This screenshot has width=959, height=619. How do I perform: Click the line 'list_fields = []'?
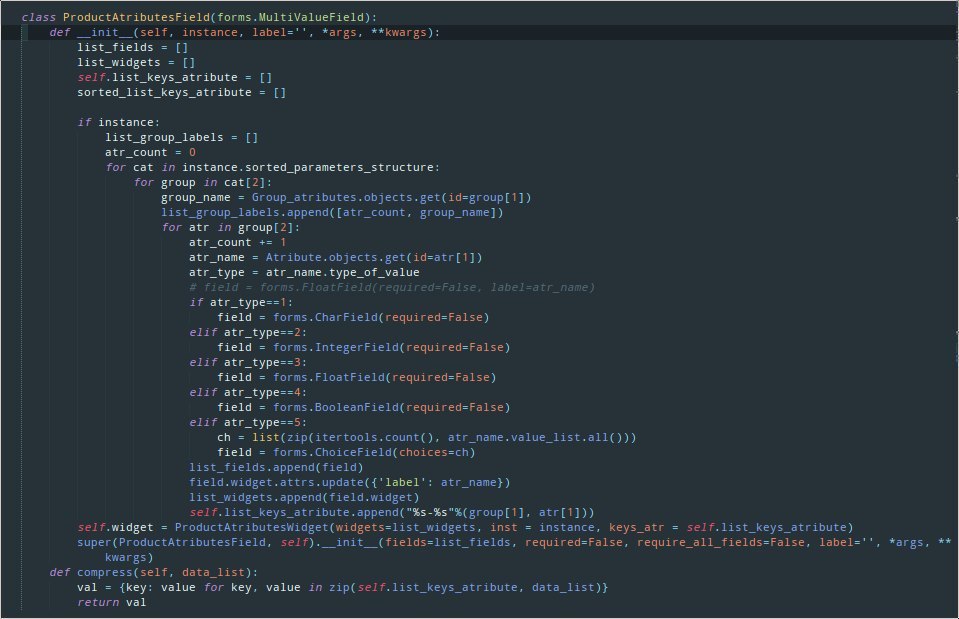tap(133, 47)
